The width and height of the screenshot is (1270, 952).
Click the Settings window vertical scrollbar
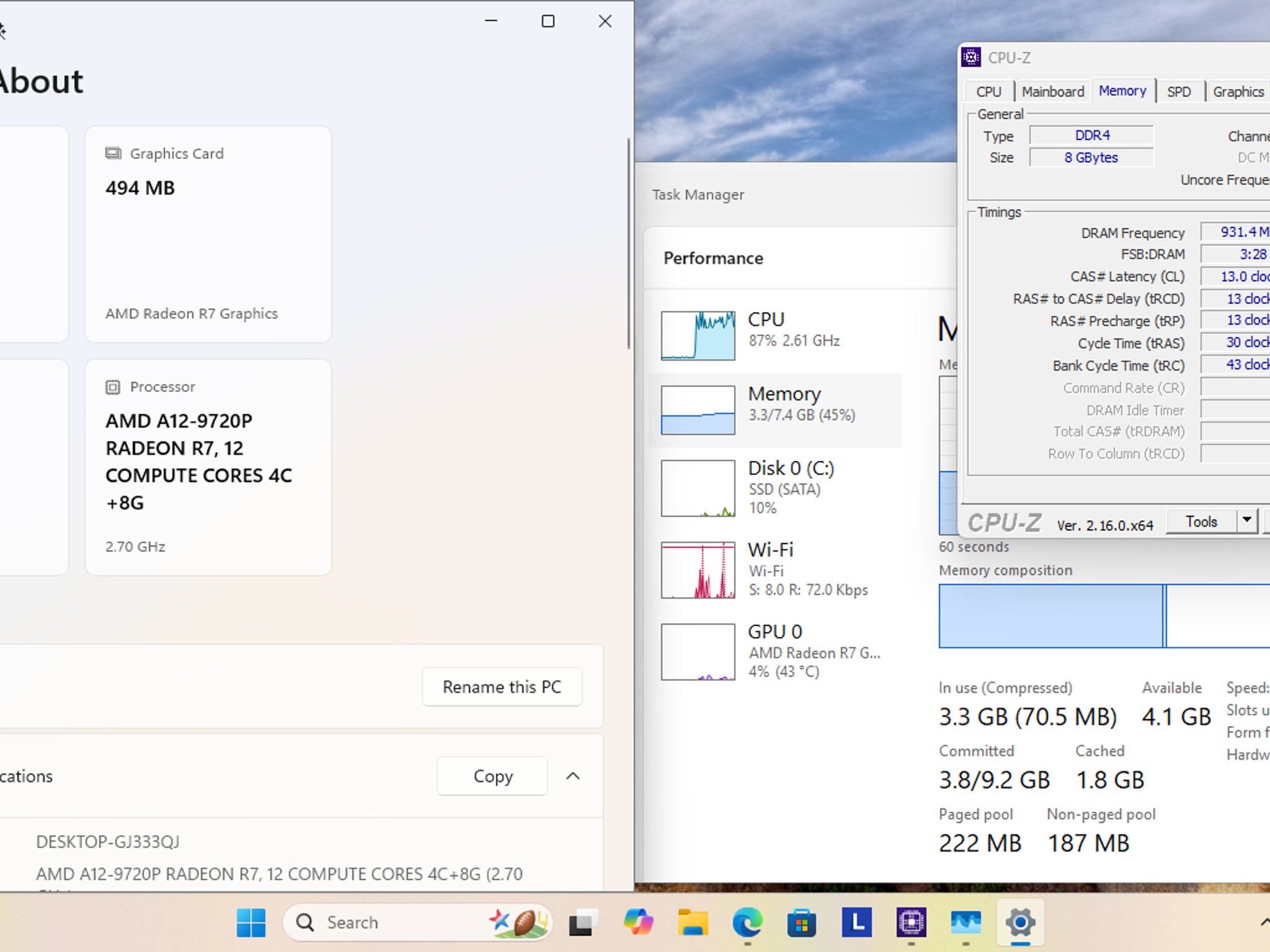(628, 243)
